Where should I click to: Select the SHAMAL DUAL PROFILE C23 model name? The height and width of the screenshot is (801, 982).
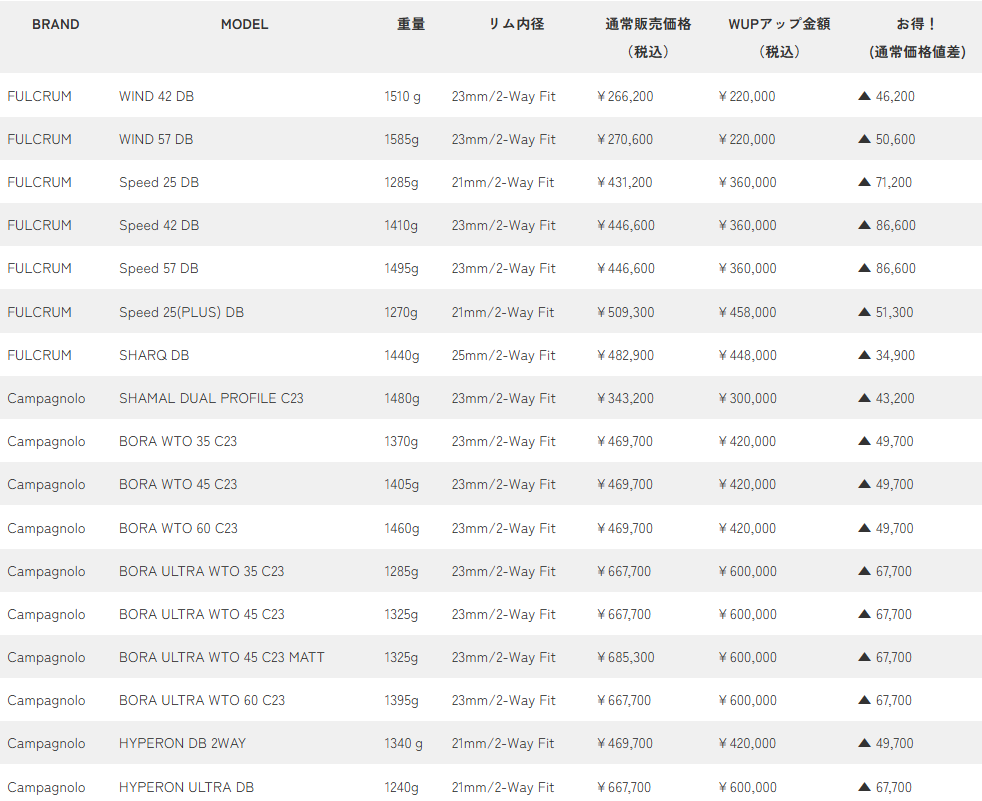pyautogui.click(x=211, y=399)
